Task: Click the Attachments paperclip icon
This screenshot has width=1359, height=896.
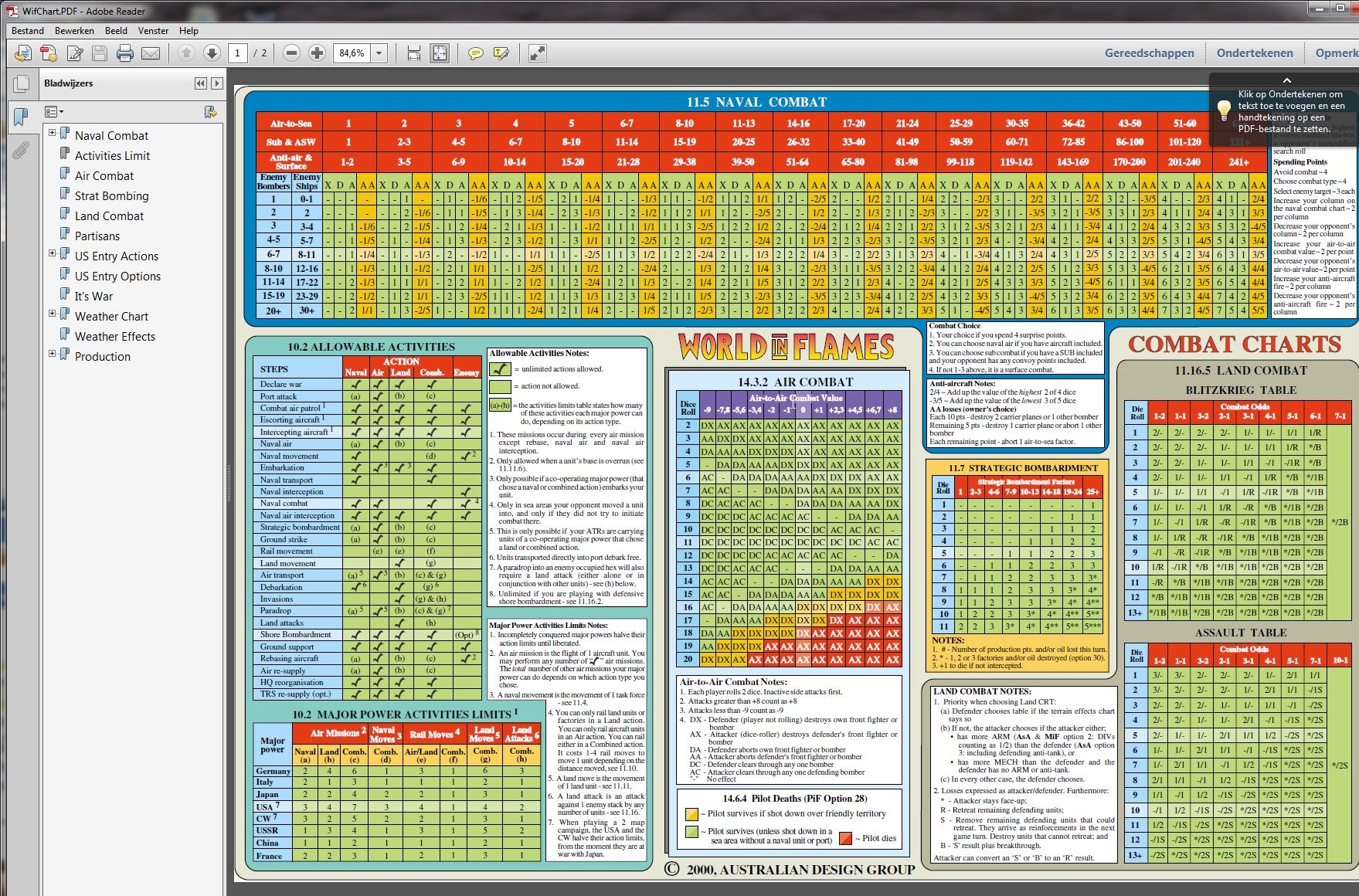Action: tap(21, 150)
